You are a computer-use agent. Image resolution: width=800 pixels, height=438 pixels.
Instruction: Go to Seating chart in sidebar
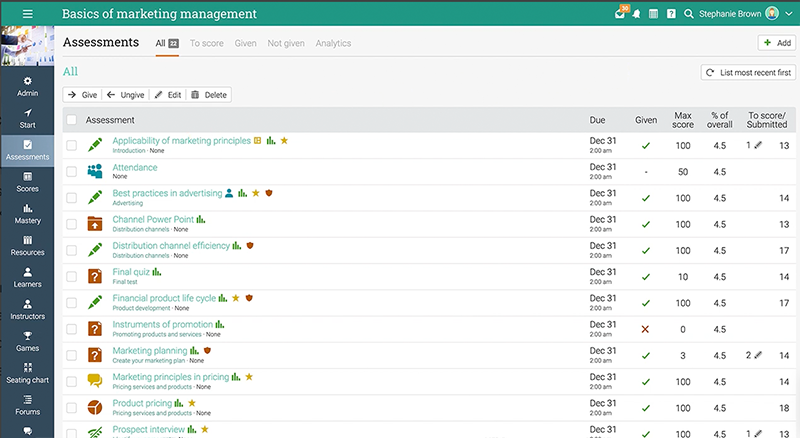tap(28, 373)
